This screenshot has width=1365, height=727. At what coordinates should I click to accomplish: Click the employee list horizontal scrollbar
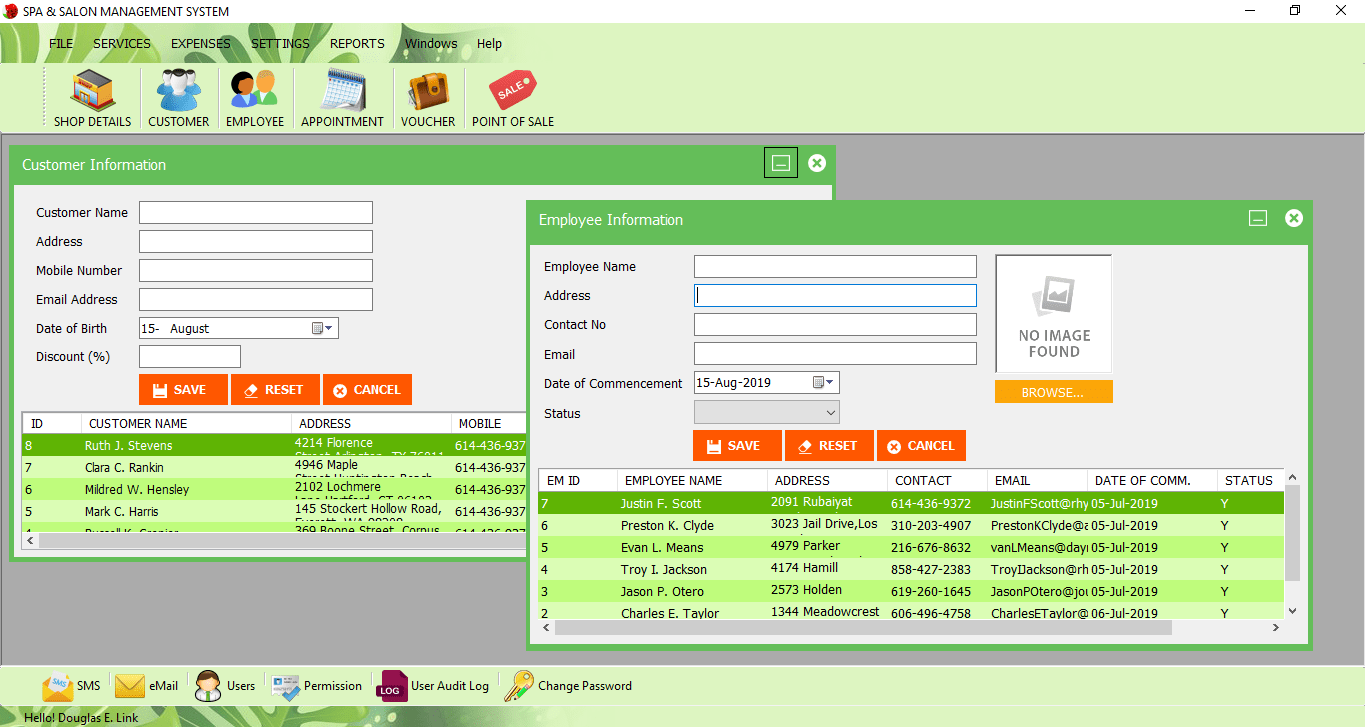click(862, 627)
